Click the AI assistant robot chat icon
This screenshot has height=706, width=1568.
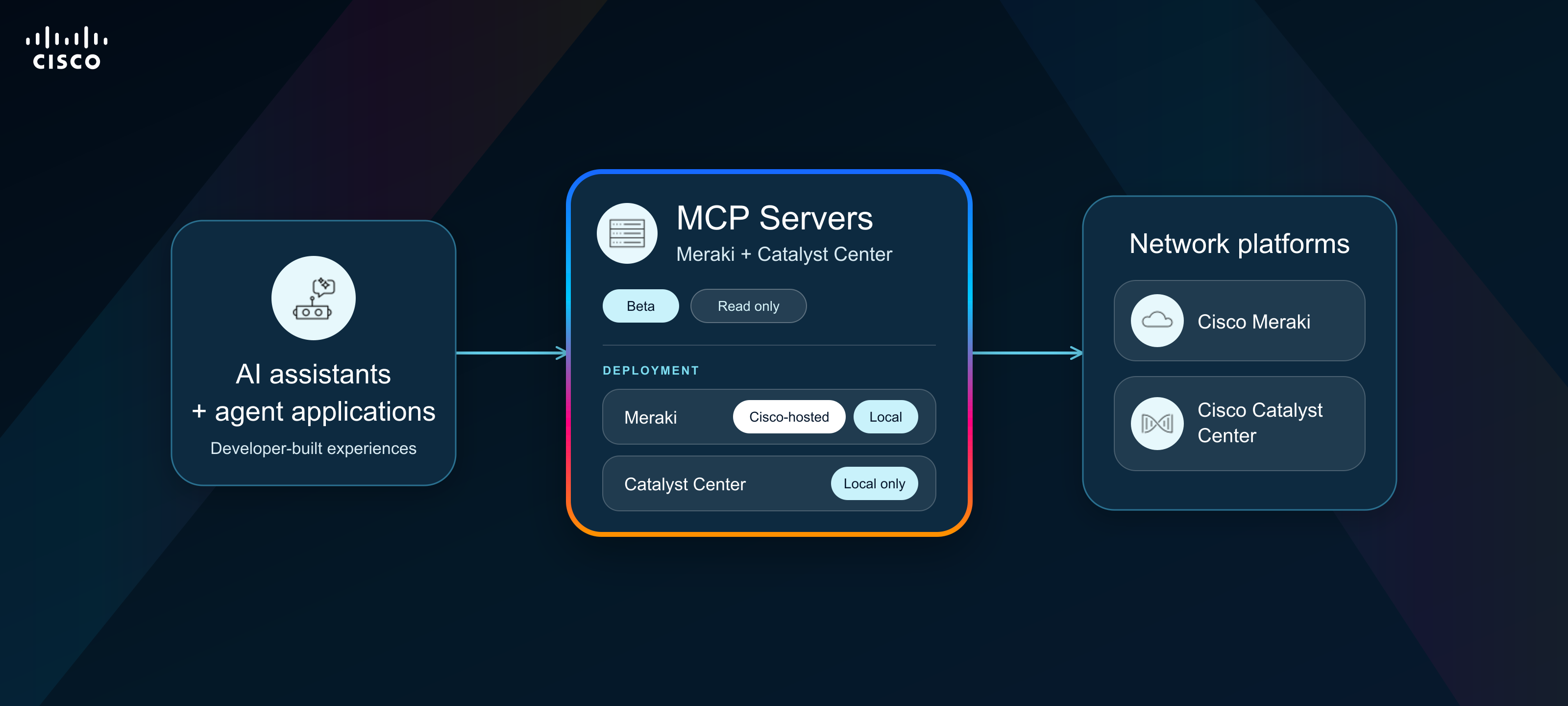coord(313,298)
